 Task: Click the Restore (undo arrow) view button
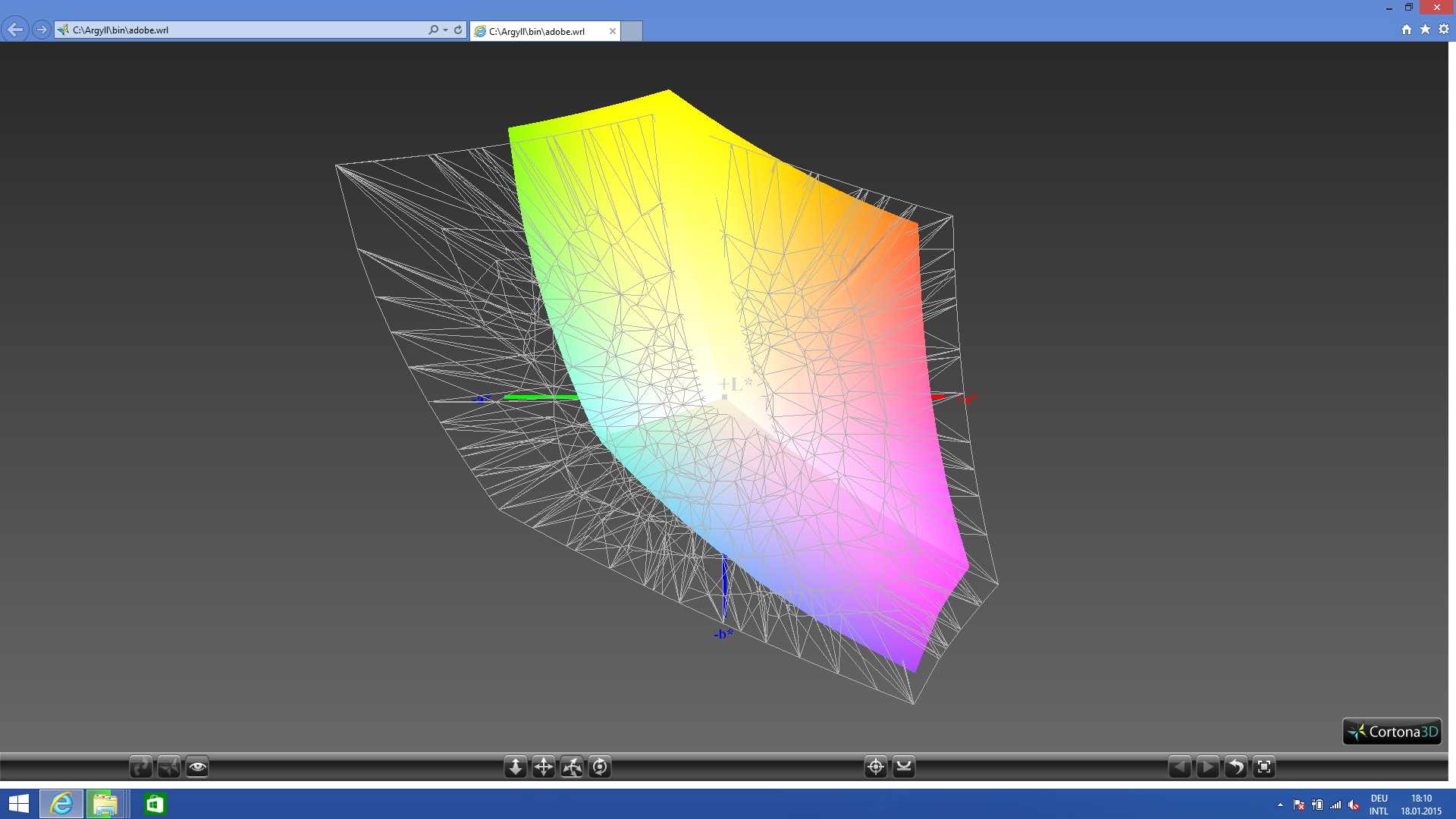(x=1235, y=767)
